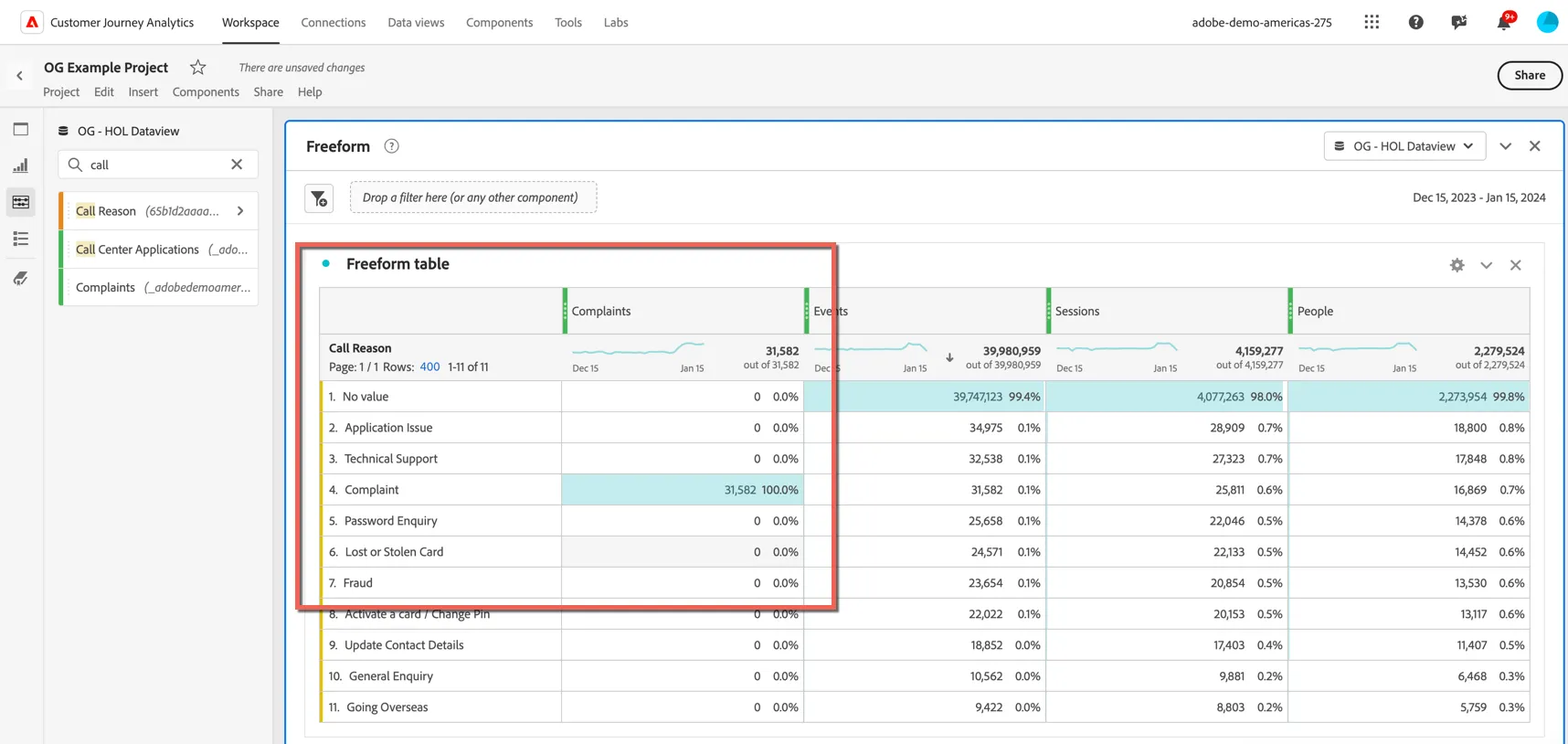1568x744 pixels.
Task: Select the Visualizations chart icon in rail
Action: 21,165
